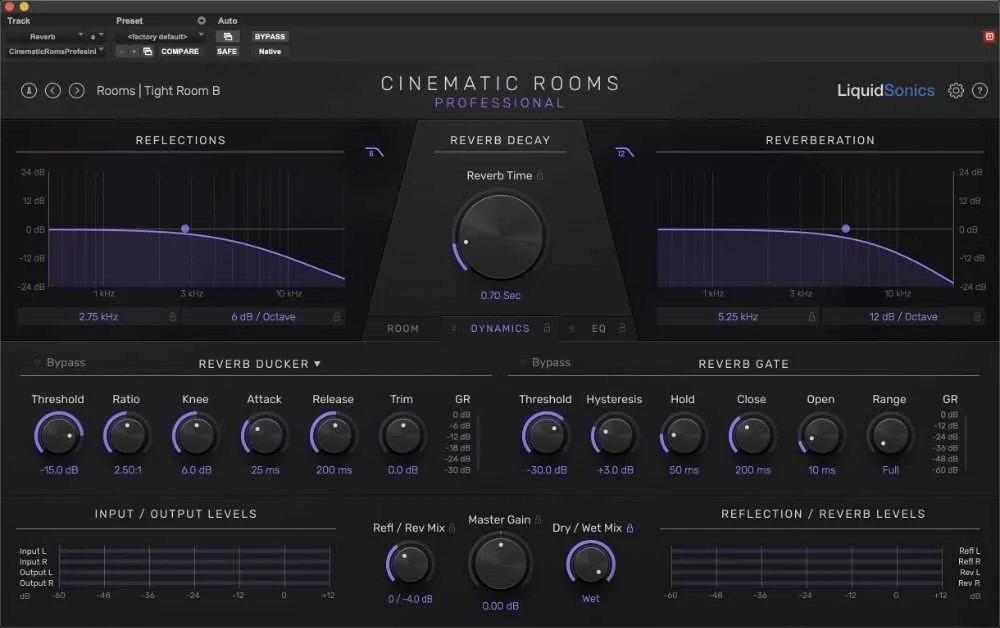Open the Rooms | Tight Room B preset browser

158,91
